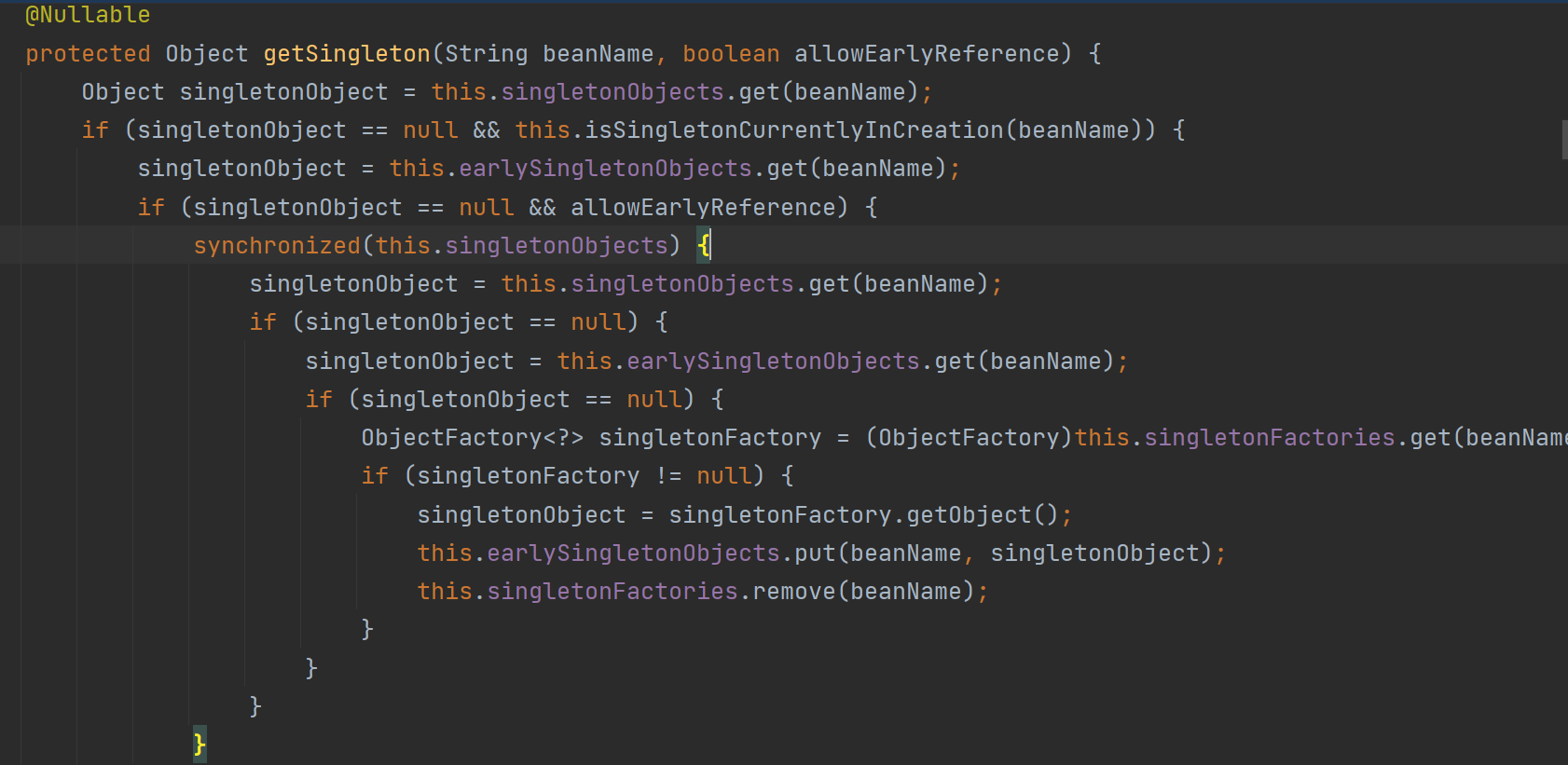The height and width of the screenshot is (765, 1568).
Task: Click closing brace after singletonFactories.remove line
Action: (x=367, y=630)
